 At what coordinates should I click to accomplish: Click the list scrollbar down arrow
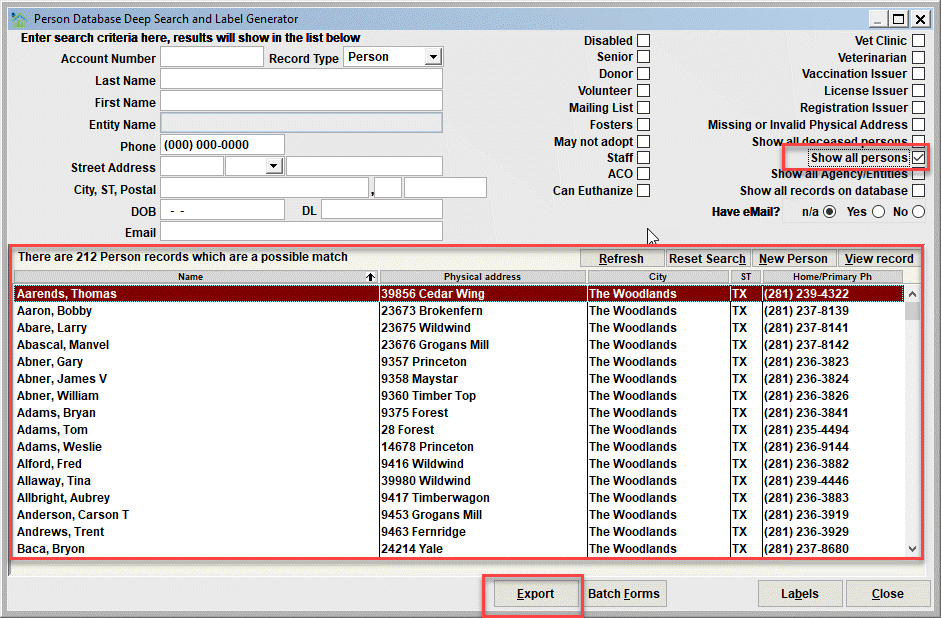912,548
